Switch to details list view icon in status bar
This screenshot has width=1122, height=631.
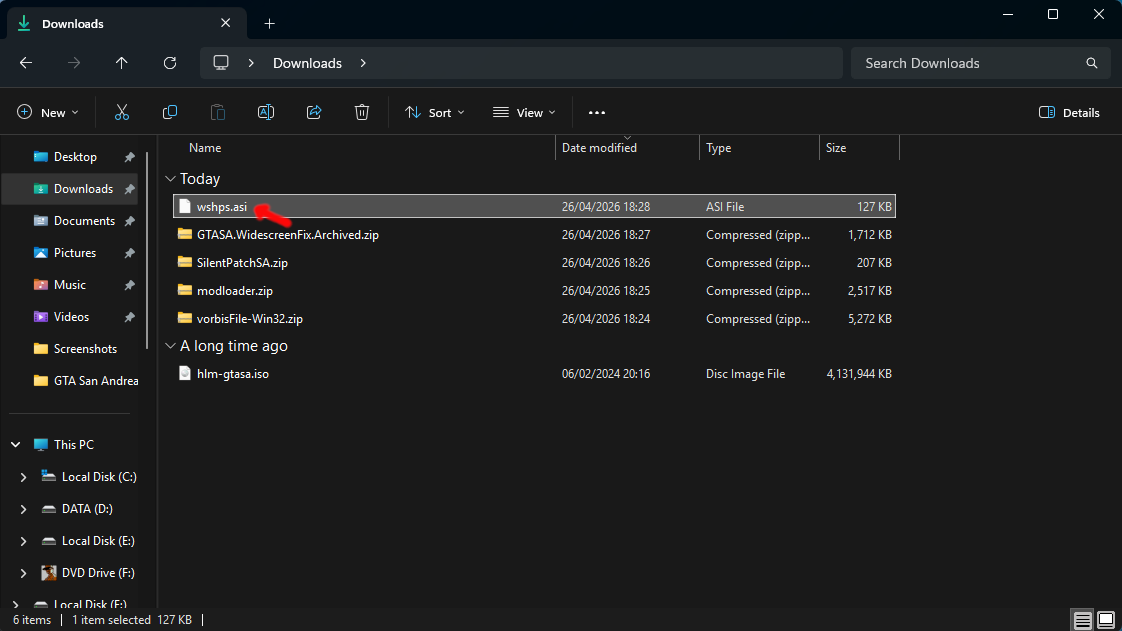pos(1083,620)
